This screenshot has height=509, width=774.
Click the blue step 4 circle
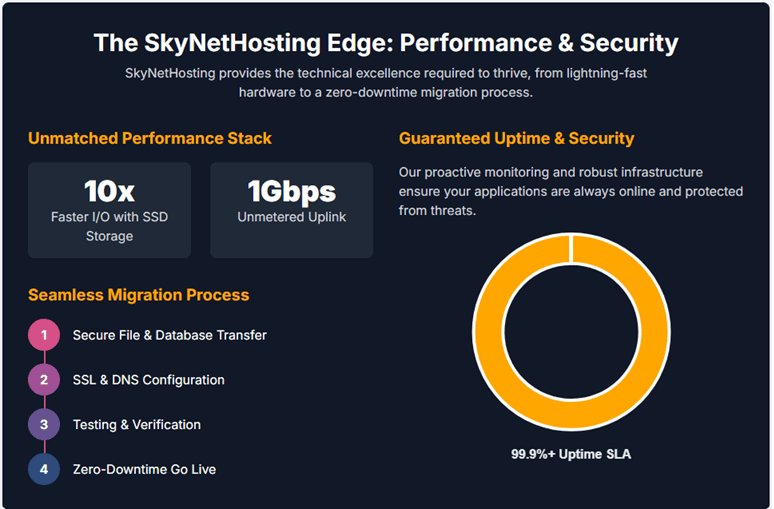[x=44, y=469]
